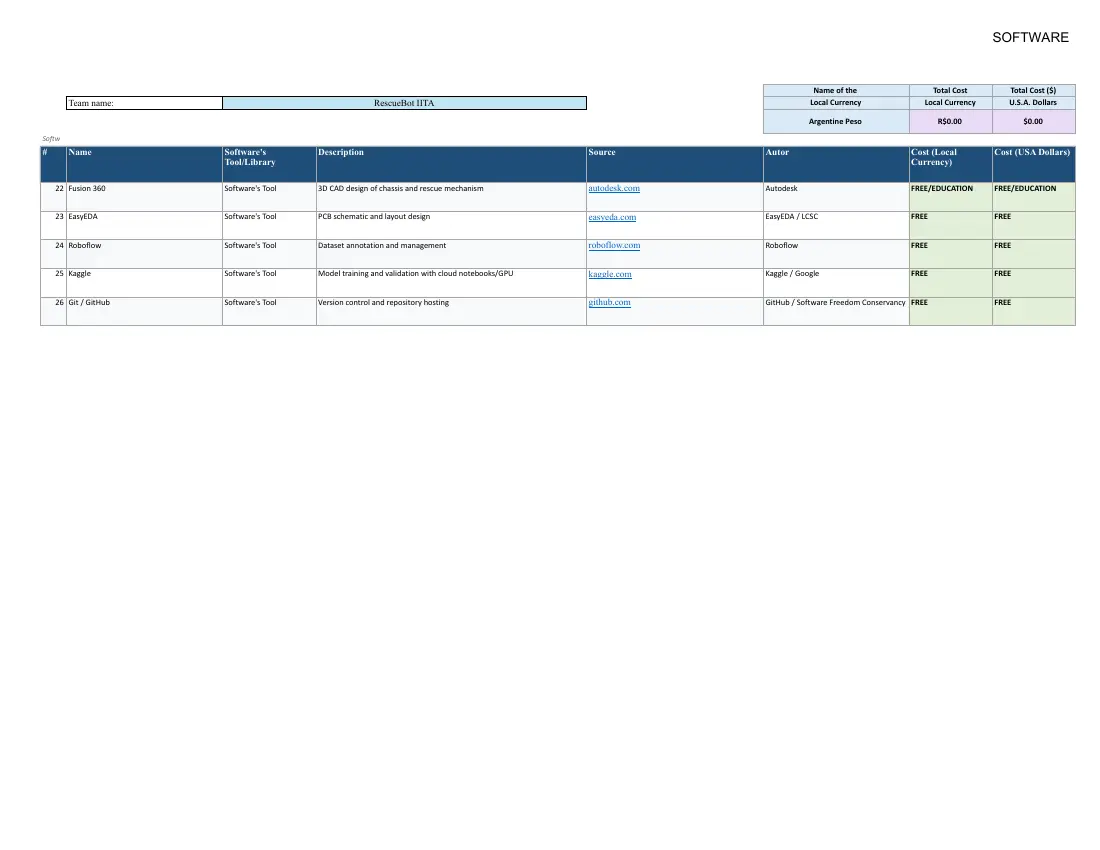The width and height of the screenshot is (1100, 850).
Task: Select Version control and repository hosting cell
Action: [451, 311]
